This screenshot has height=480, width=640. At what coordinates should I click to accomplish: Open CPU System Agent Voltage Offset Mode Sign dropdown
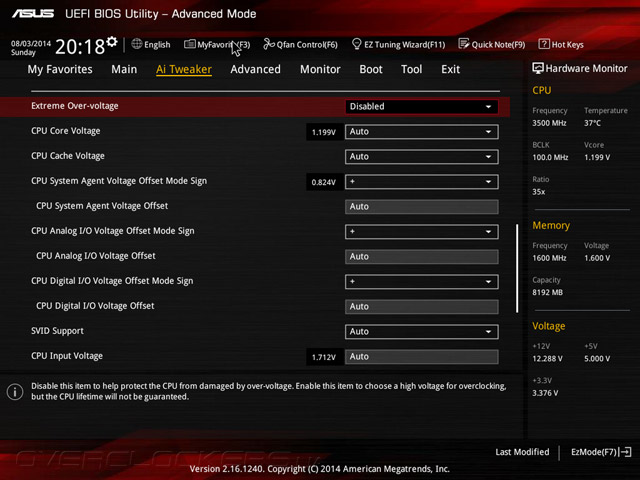[422, 182]
